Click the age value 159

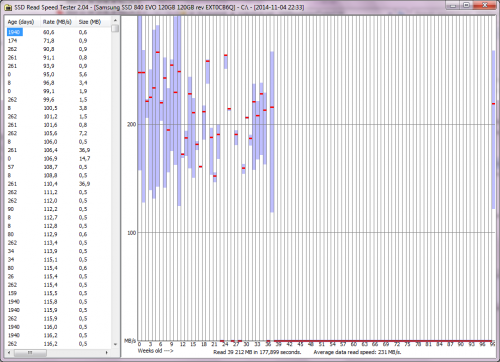click(x=12, y=293)
